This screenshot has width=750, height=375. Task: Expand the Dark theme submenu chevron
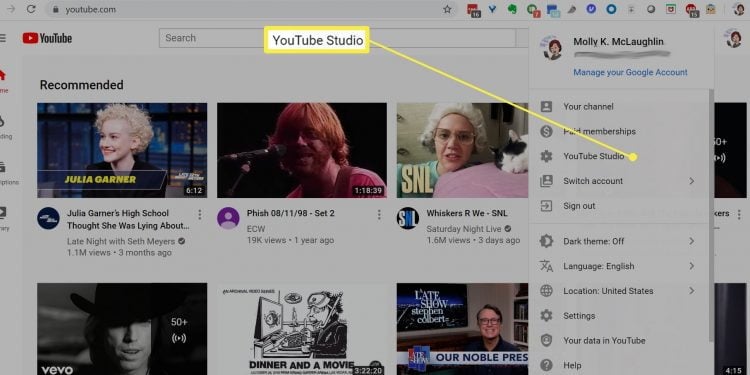(692, 241)
